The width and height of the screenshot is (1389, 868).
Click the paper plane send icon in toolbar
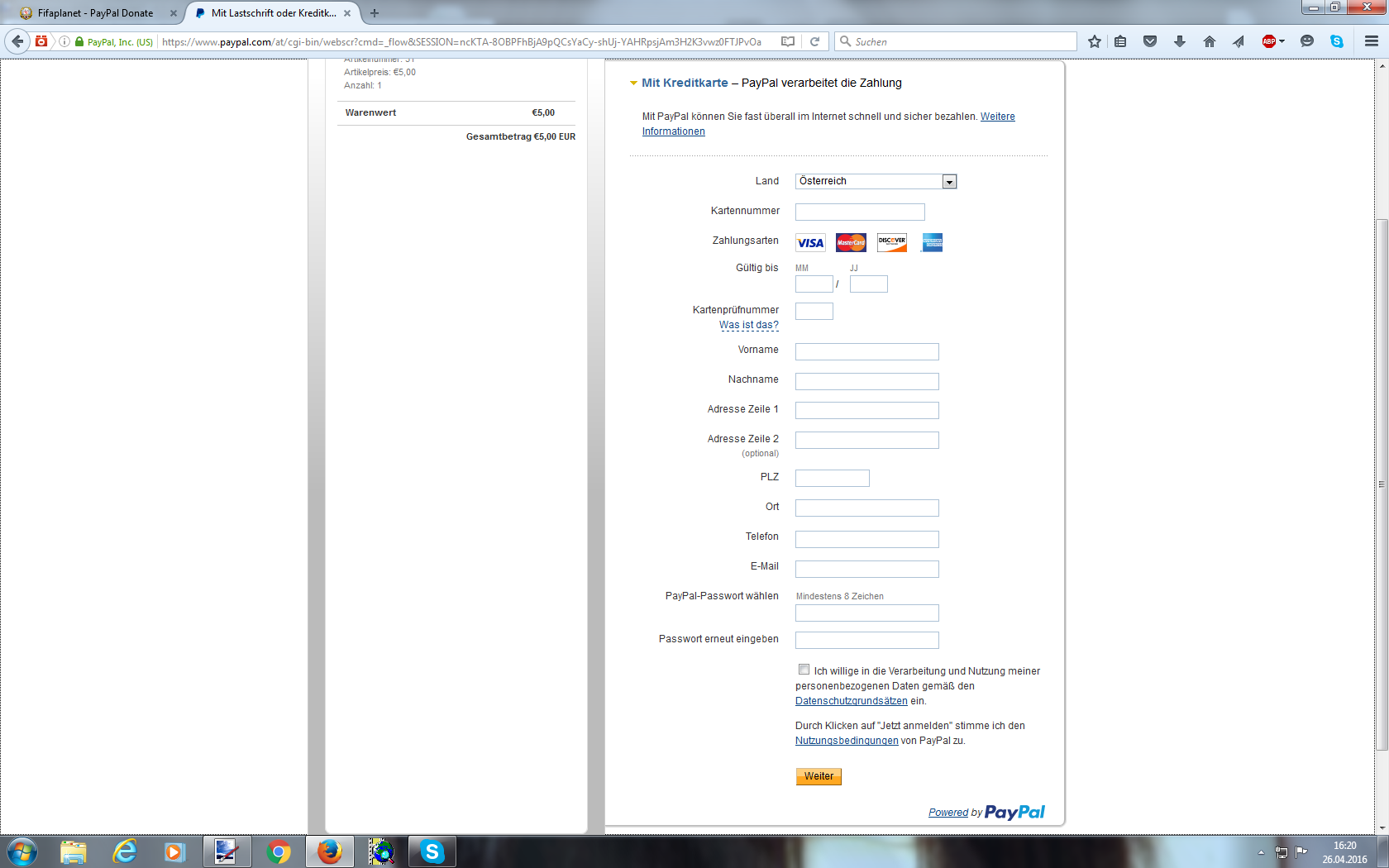click(1239, 41)
